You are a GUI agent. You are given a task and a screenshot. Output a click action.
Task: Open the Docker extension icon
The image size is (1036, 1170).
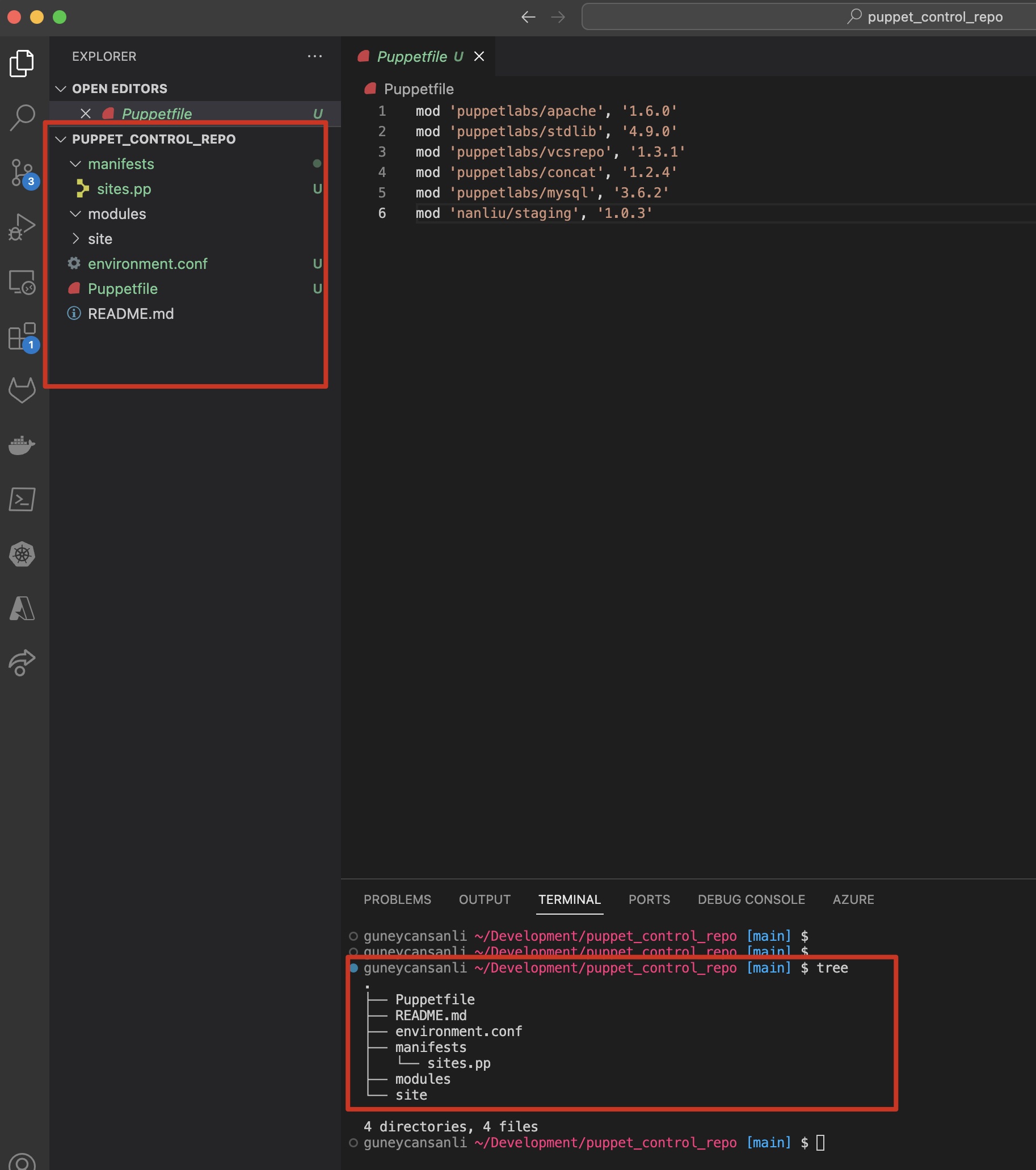click(22, 445)
